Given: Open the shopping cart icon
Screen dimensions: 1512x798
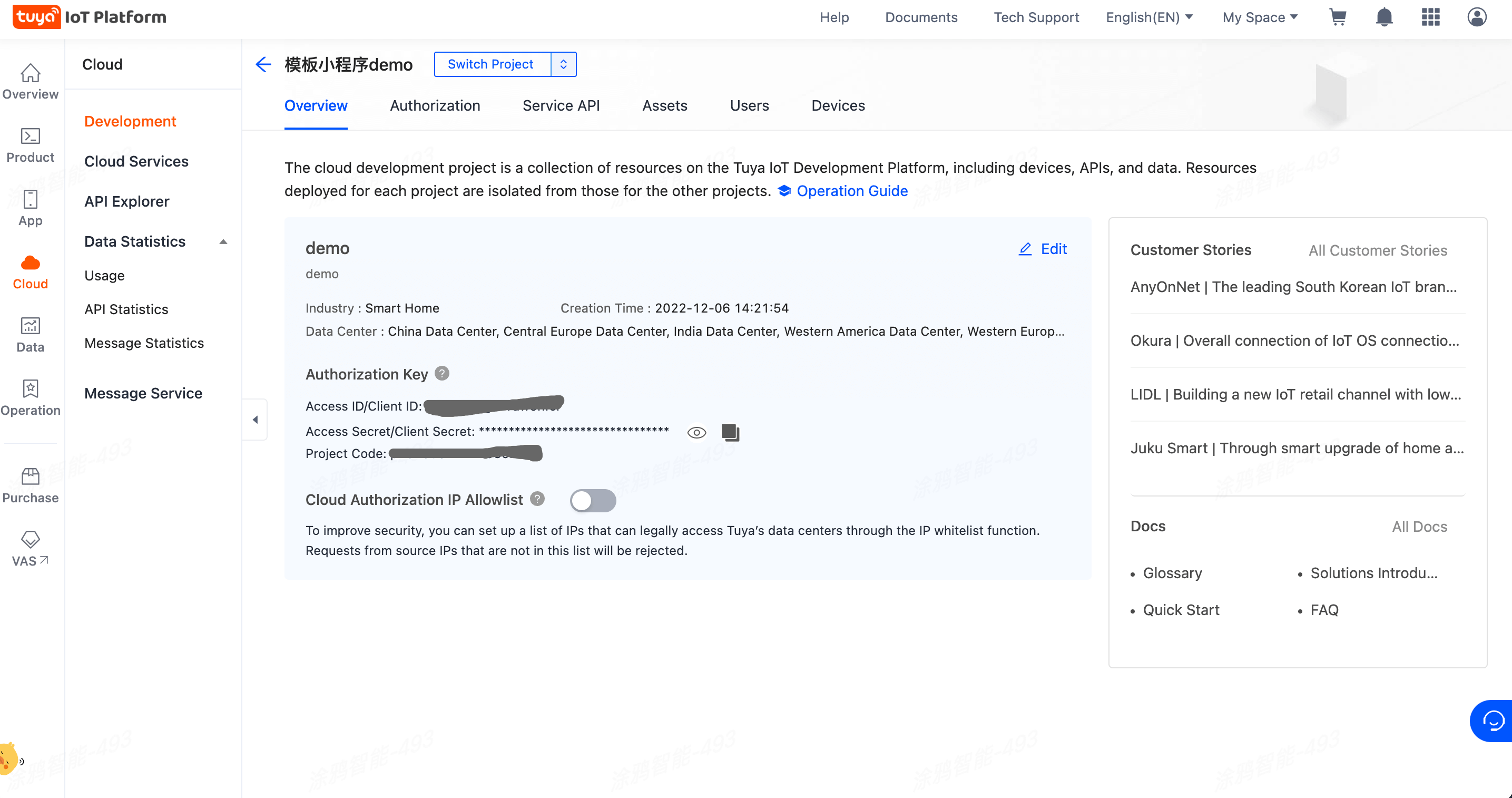Looking at the screenshot, I should pyautogui.click(x=1337, y=17).
